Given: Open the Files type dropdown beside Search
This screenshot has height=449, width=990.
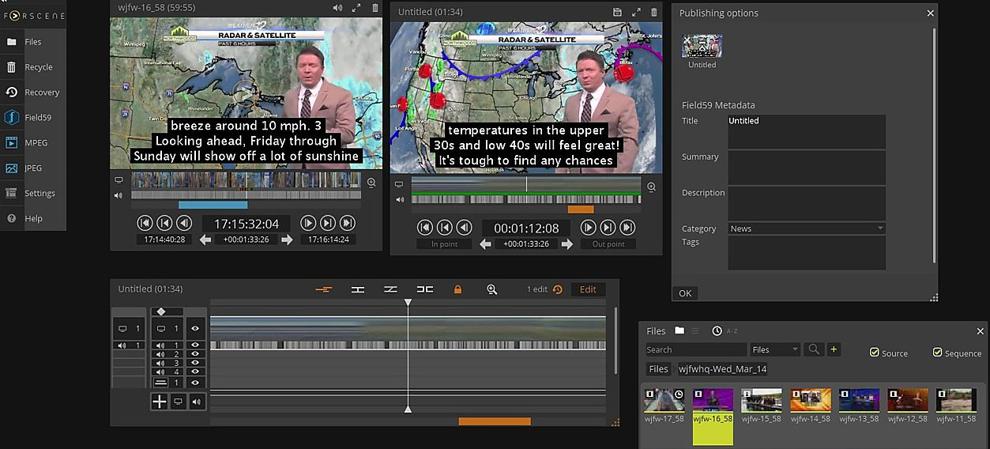Looking at the screenshot, I should coord(775,349).
